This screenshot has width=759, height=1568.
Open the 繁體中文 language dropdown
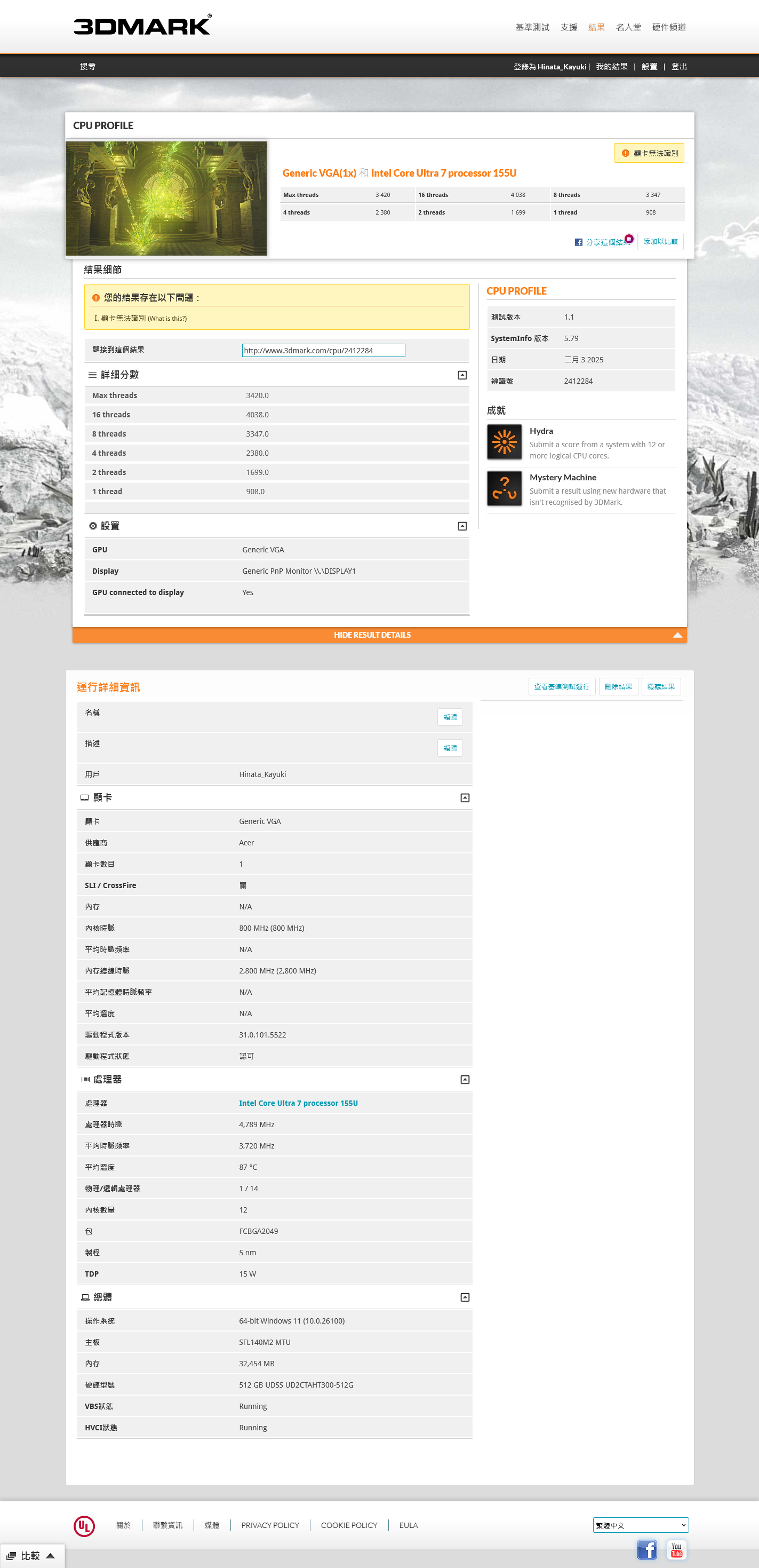[641, 1525]
